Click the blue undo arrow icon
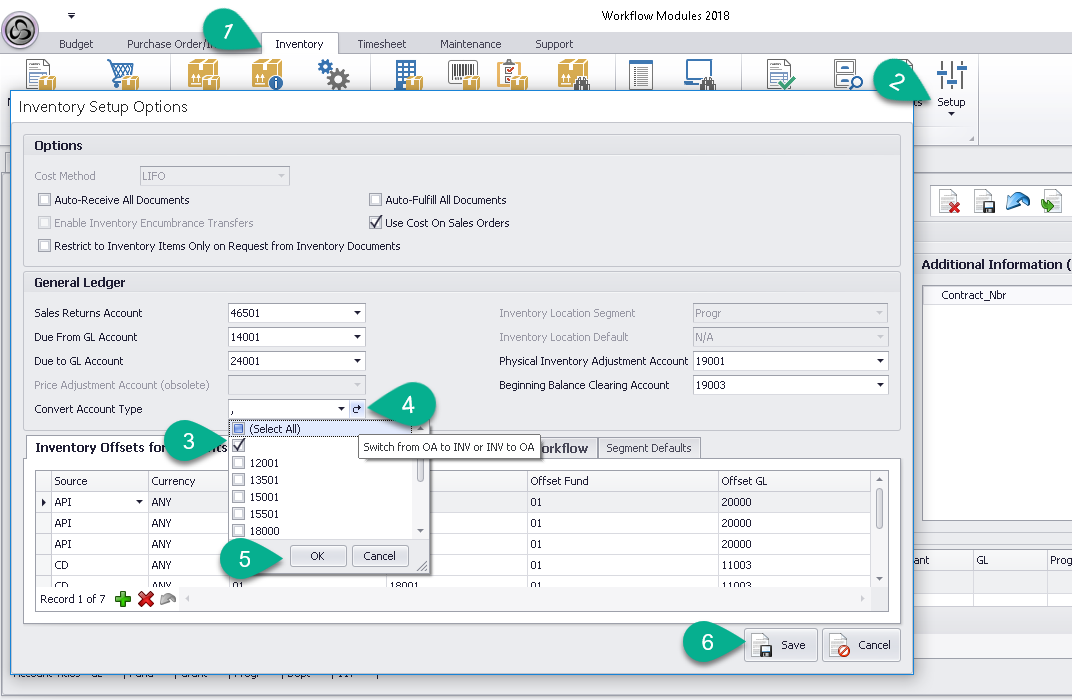Screen dimensions: 1072x700 click(x=1018, y=202)
